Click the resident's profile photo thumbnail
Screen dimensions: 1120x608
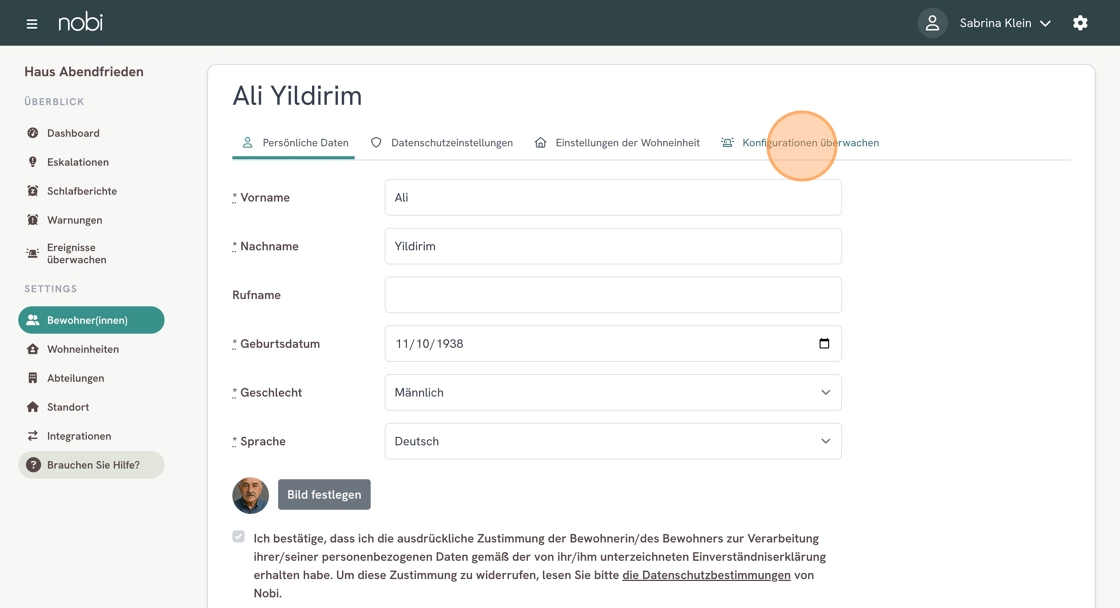pos(251,495)
